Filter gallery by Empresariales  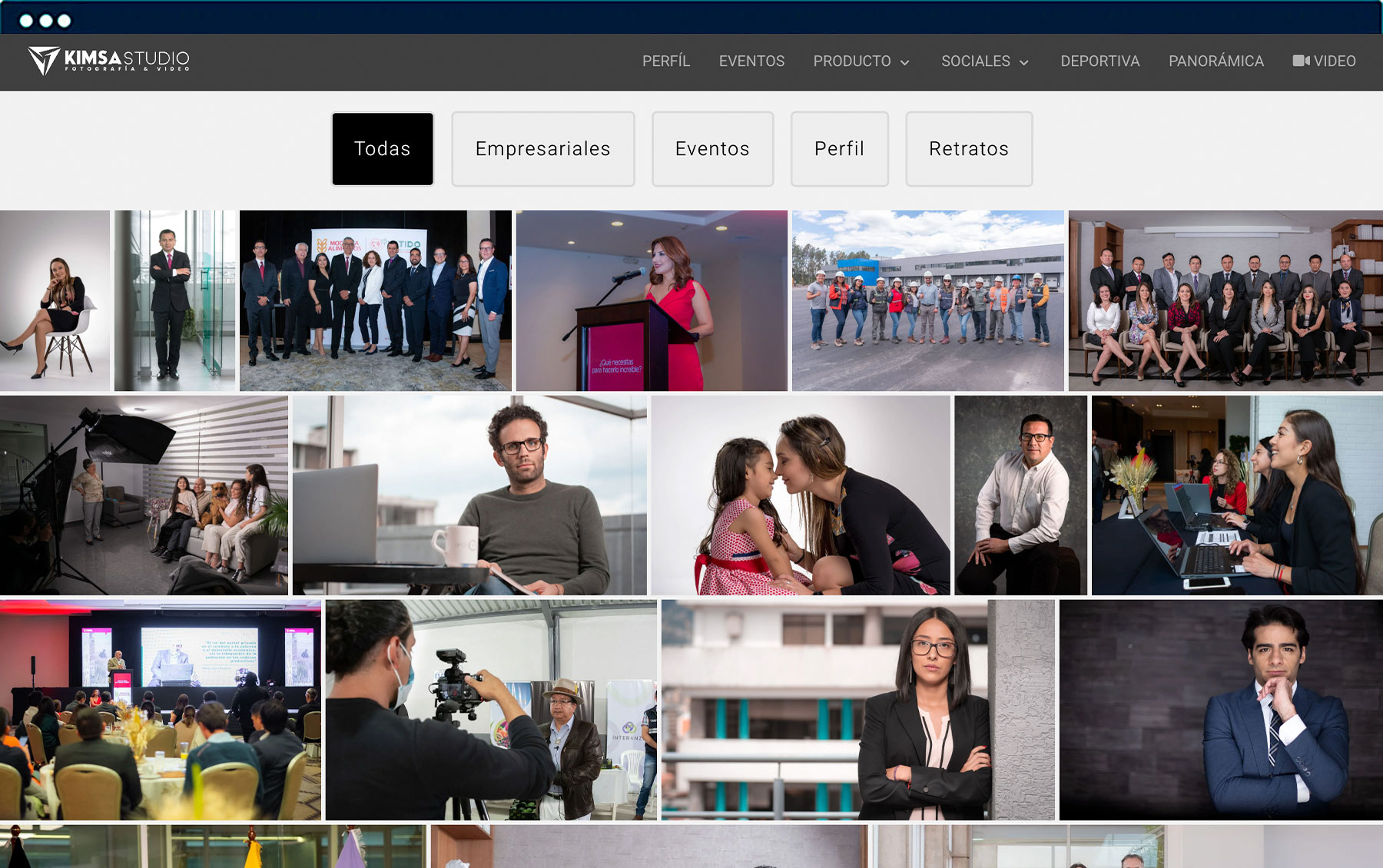[543, 149]
